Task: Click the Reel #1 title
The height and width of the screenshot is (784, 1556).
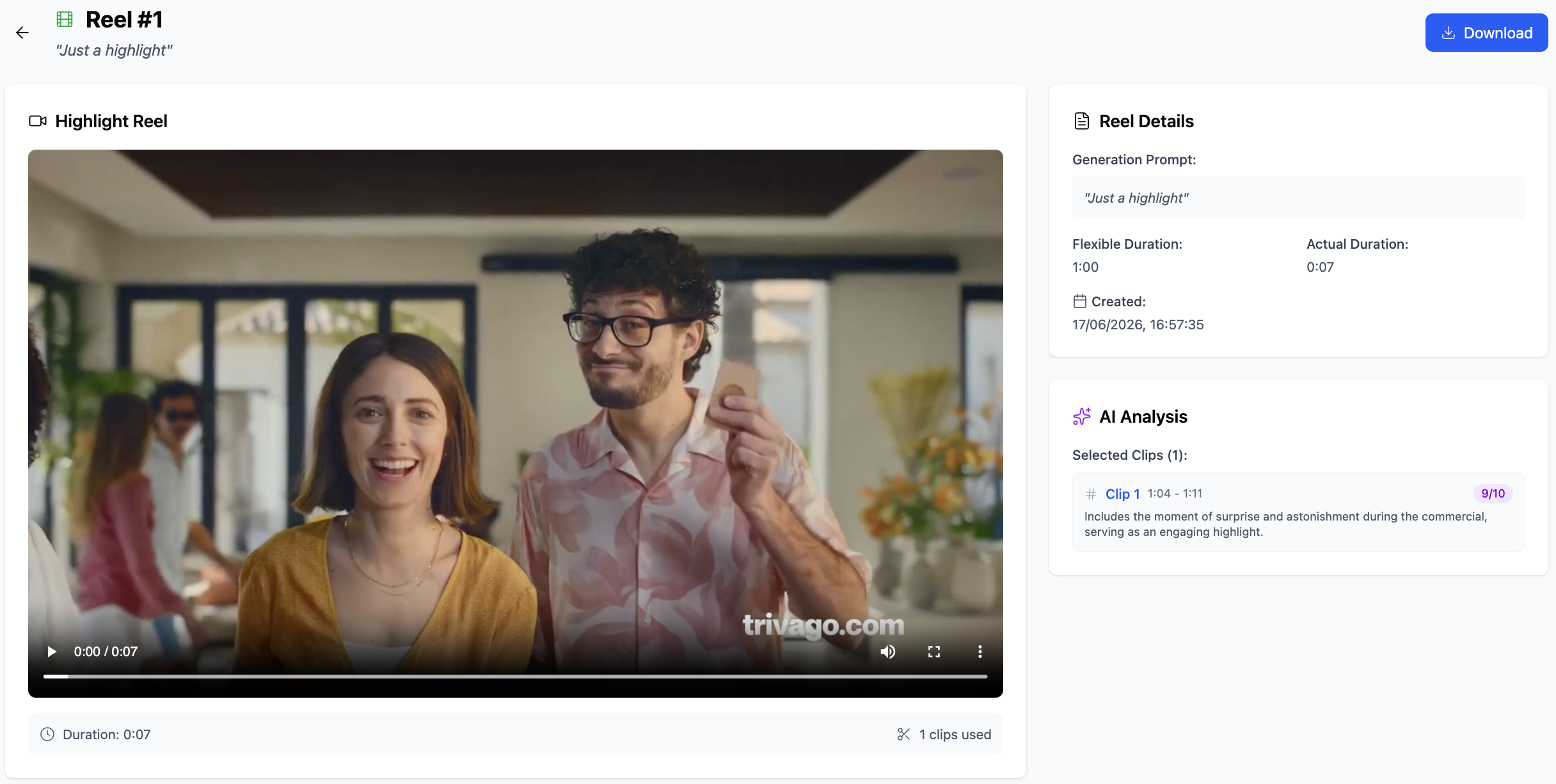Action: click(x=124, y=20)
